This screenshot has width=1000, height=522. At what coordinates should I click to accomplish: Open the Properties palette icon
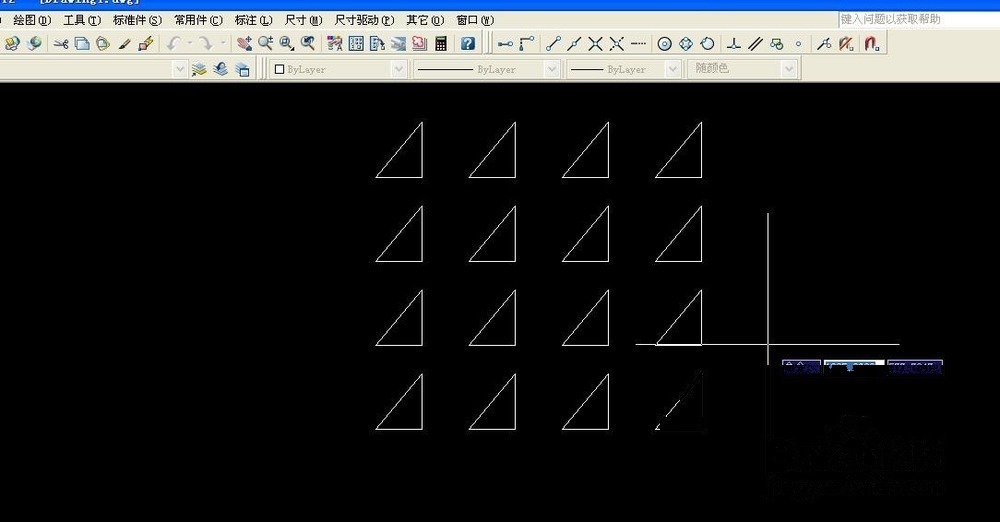point(335,43)
